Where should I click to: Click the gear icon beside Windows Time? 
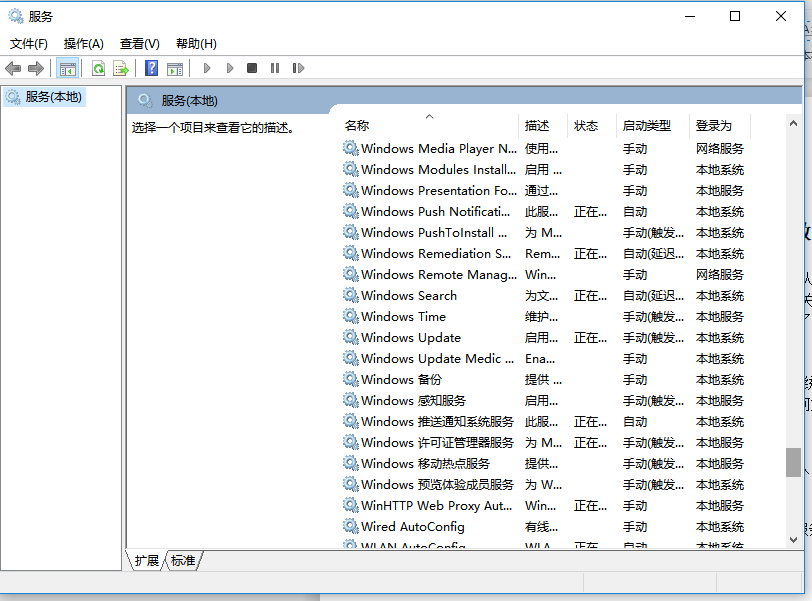[351, 316]
